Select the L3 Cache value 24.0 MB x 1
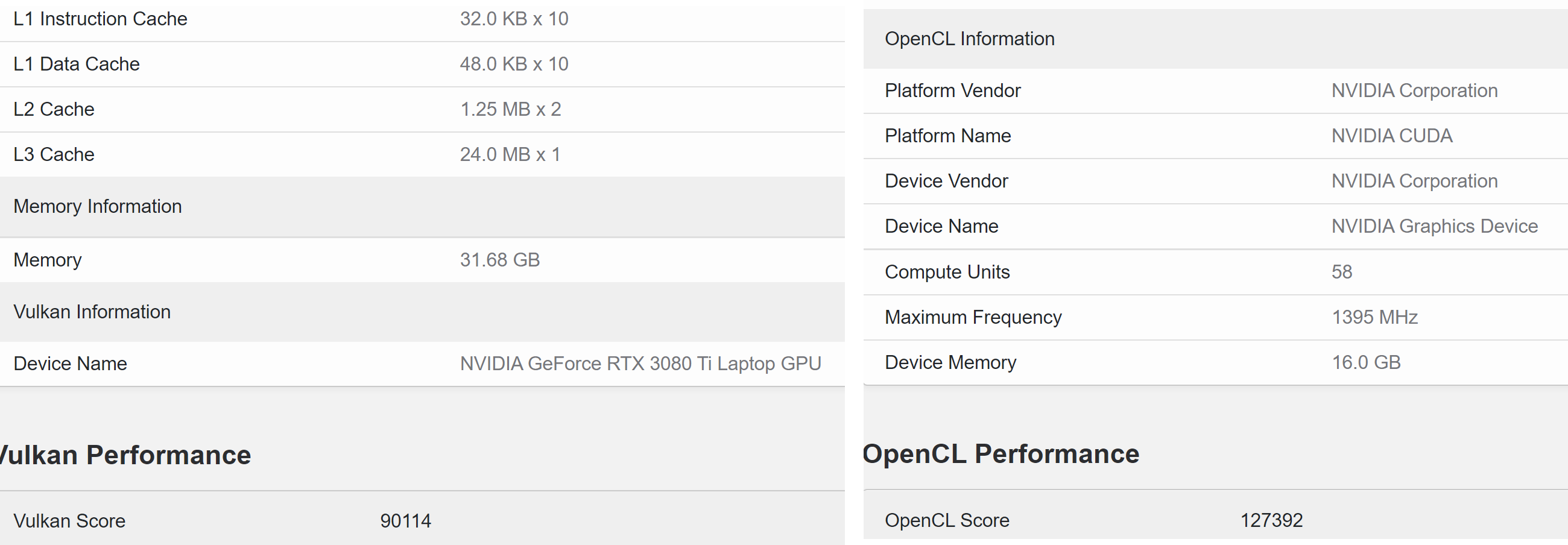The image size is (1568, 545). (x=510, y=154)
